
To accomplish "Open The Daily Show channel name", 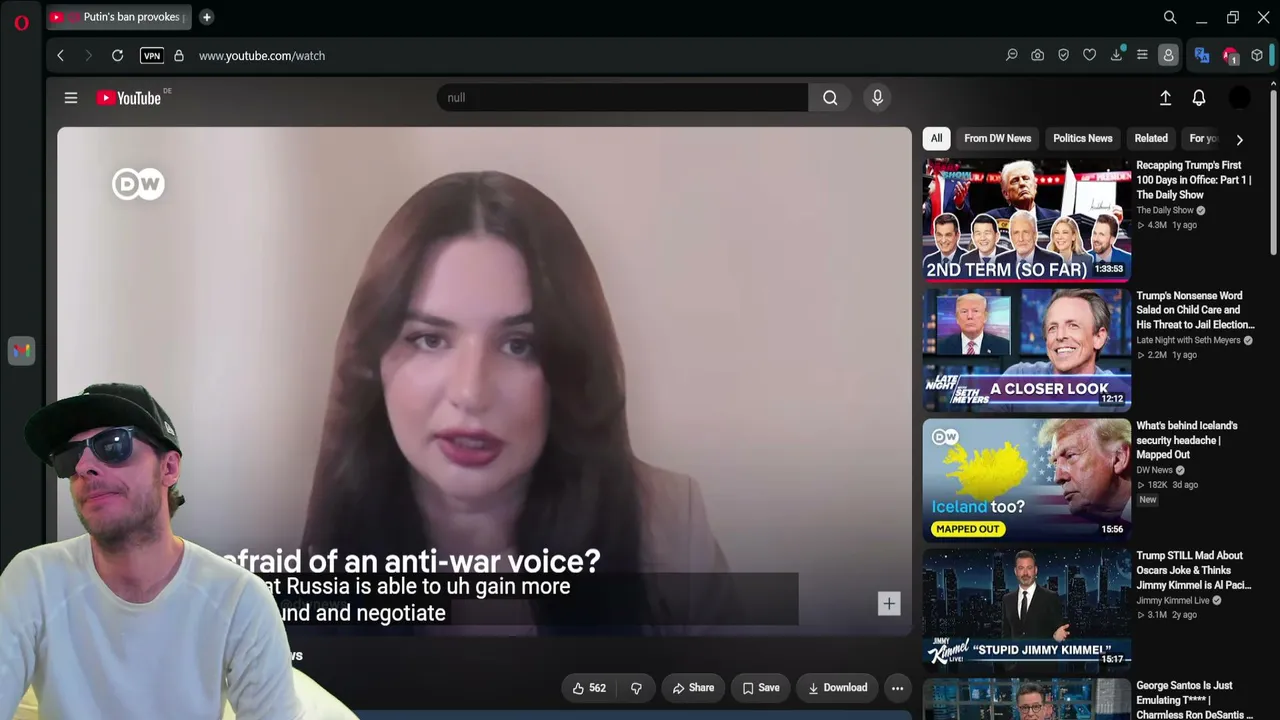I will (1165, 211).
